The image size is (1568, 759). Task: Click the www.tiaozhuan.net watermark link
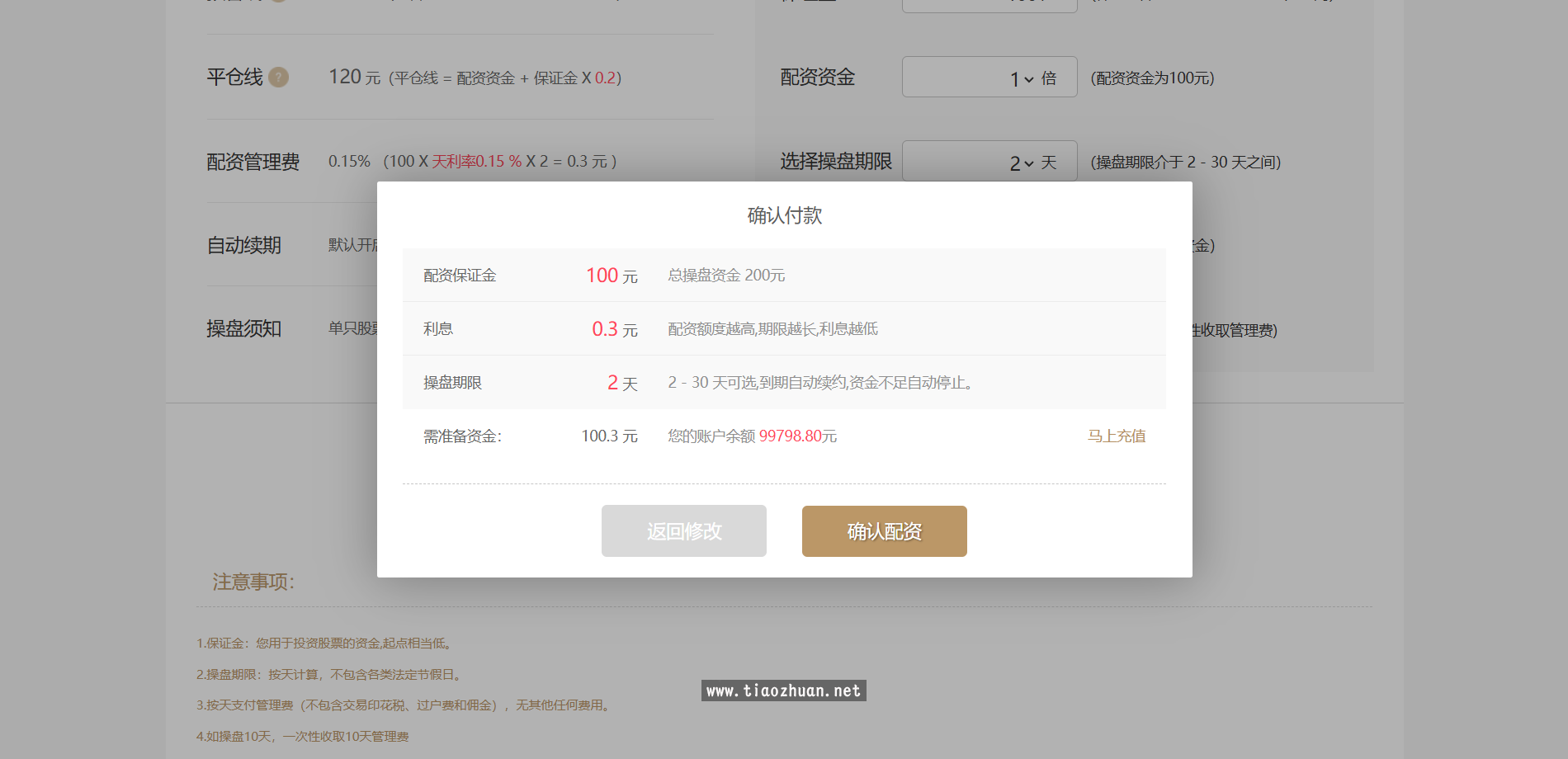[x=782, y=691]
